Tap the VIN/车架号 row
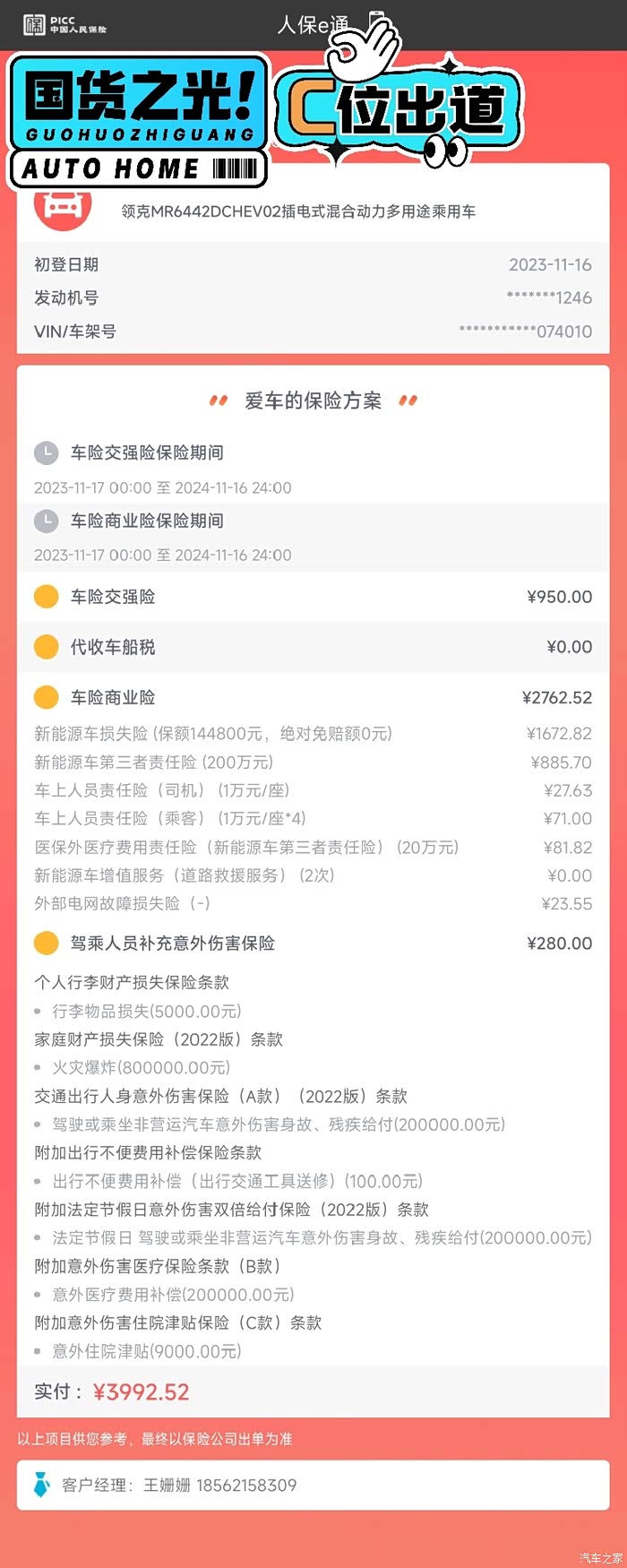 click(x=313, y=332)
